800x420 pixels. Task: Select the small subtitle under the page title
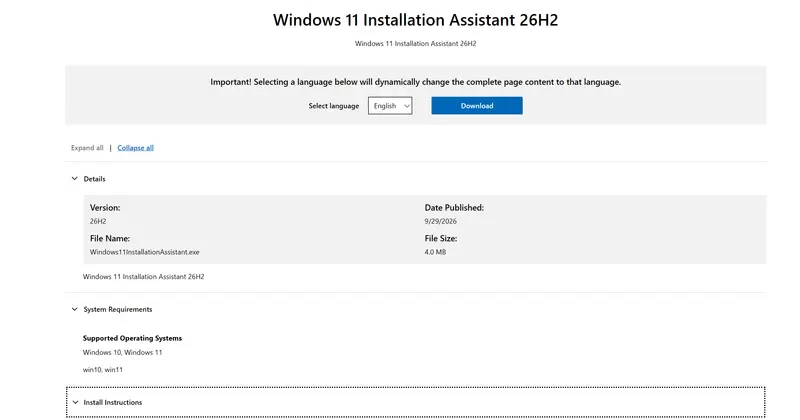point(415,44)
